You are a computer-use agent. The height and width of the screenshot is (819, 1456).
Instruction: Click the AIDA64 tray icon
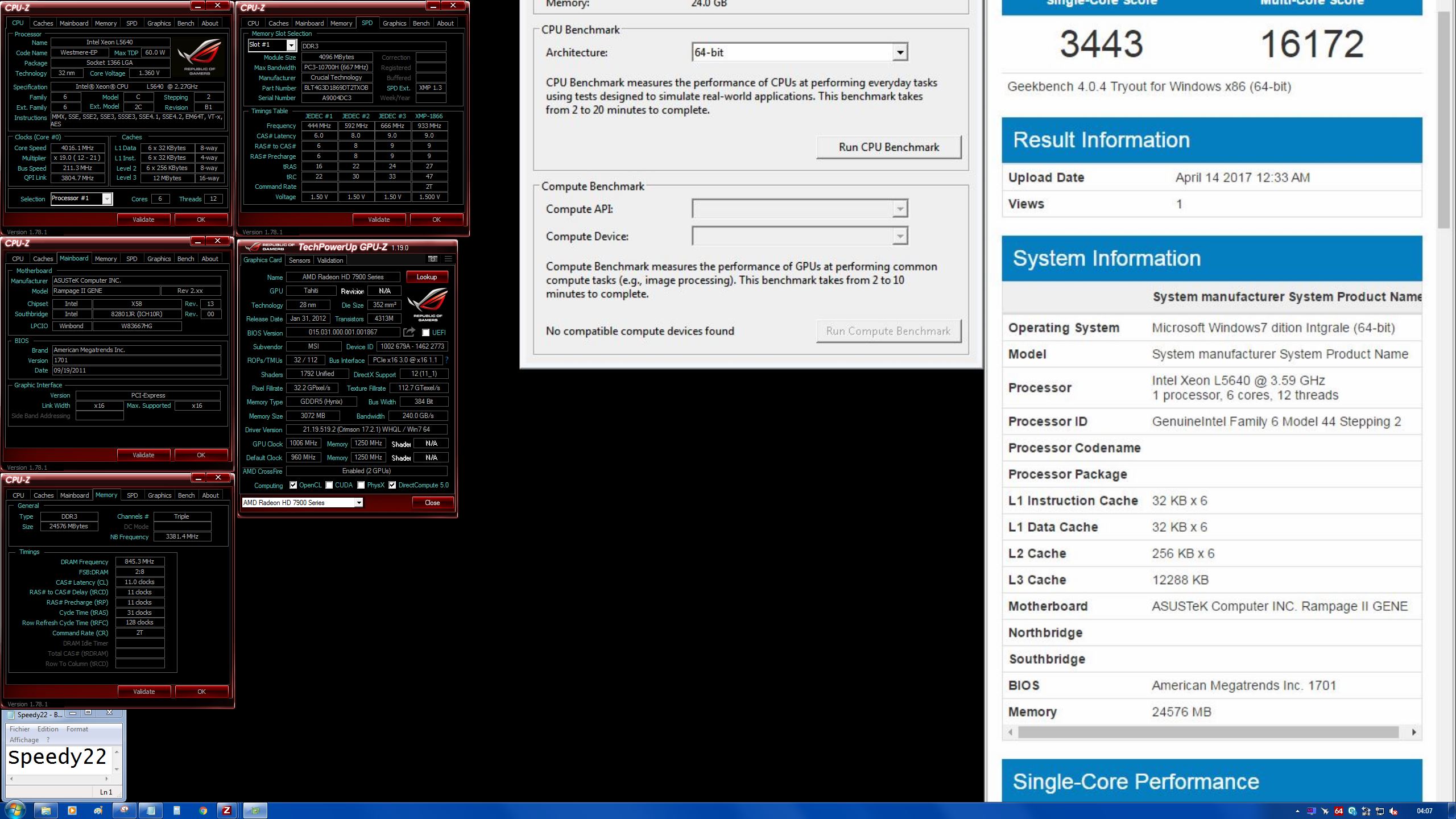(x=1339, y=811)
